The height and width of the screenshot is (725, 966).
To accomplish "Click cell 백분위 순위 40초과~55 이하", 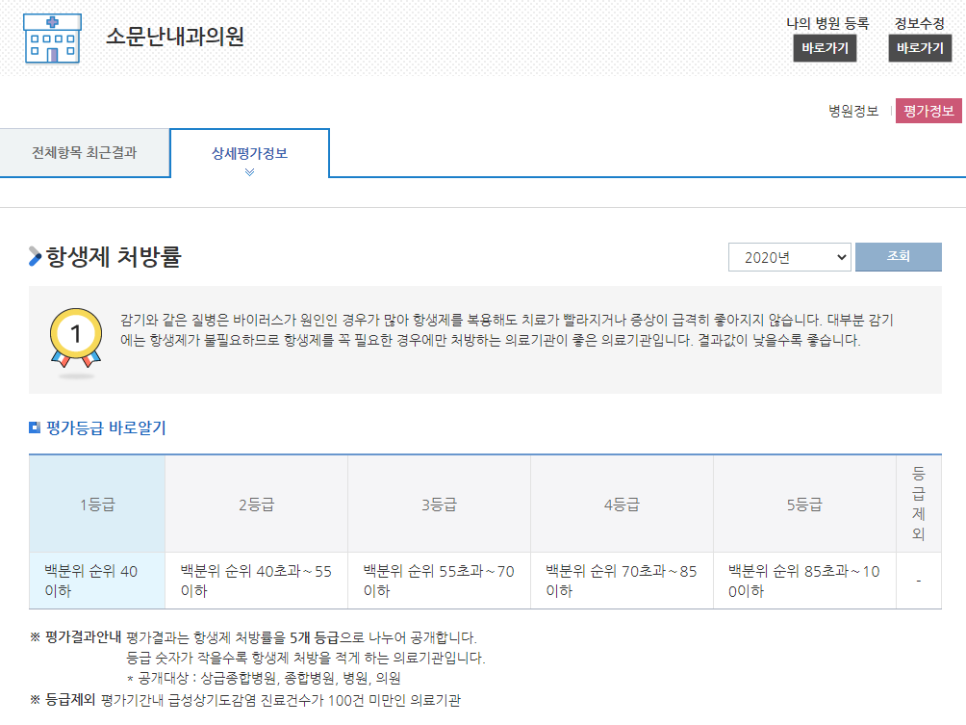I will 256,581.
